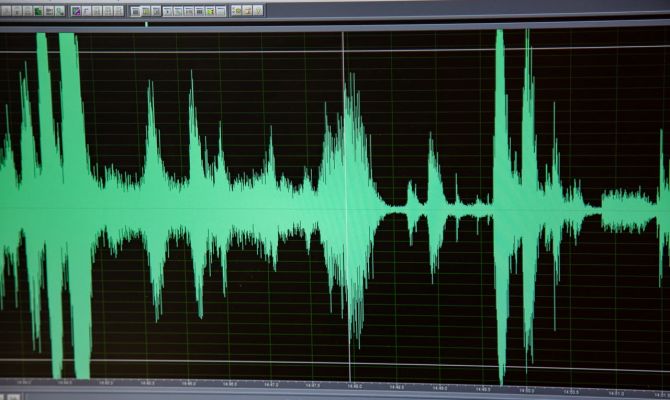The image size is (670, 400).
Task: Click the first icon in the top toolbar
Action: (x=6, y=11)
